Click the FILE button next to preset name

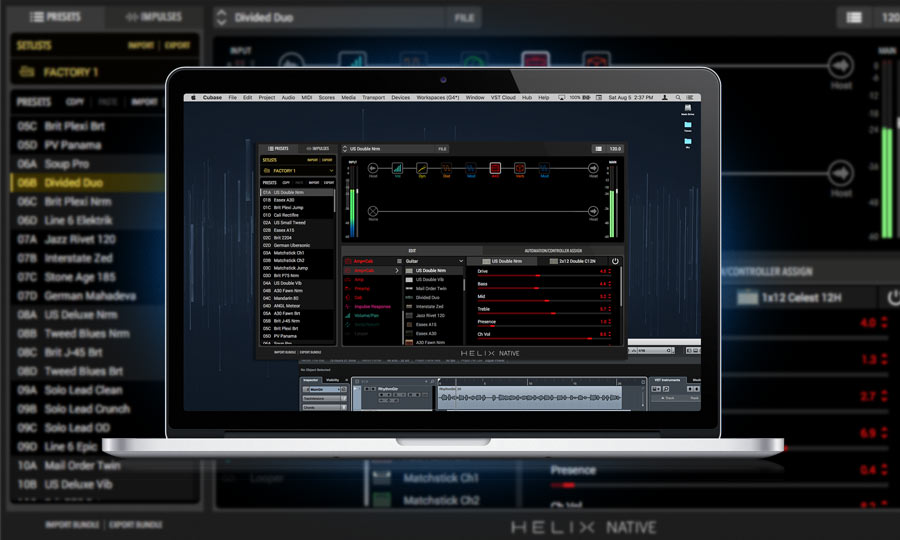click(x=443, y=149)
